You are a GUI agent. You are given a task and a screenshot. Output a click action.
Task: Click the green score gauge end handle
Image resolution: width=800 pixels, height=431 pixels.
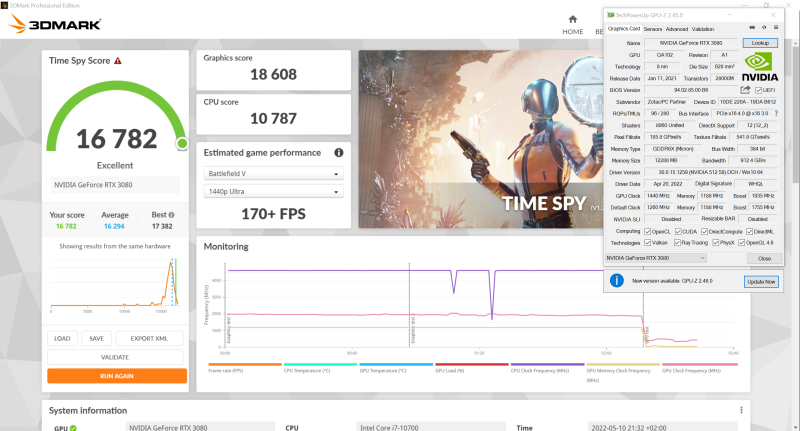click(182, 144)
